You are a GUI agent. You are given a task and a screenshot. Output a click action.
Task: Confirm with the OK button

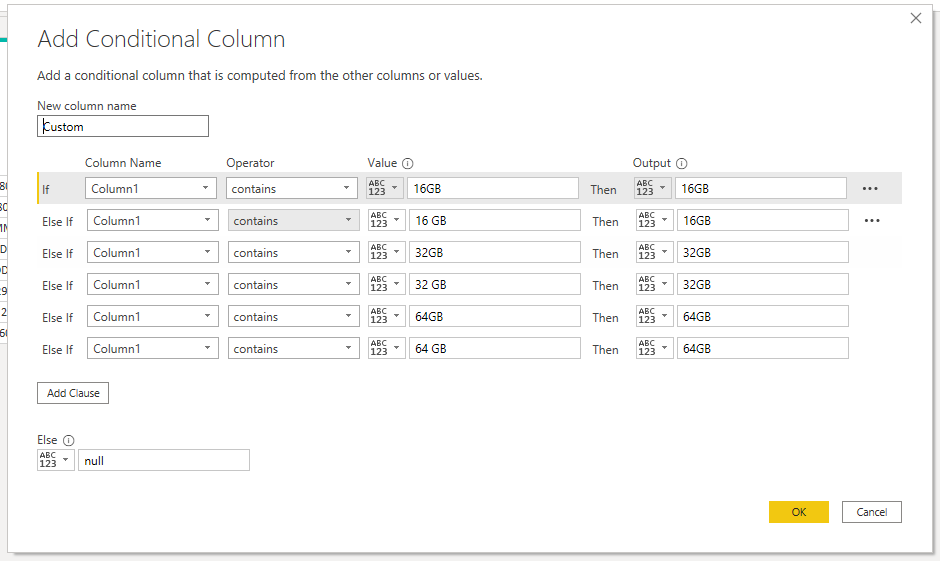tap(799, 512)
